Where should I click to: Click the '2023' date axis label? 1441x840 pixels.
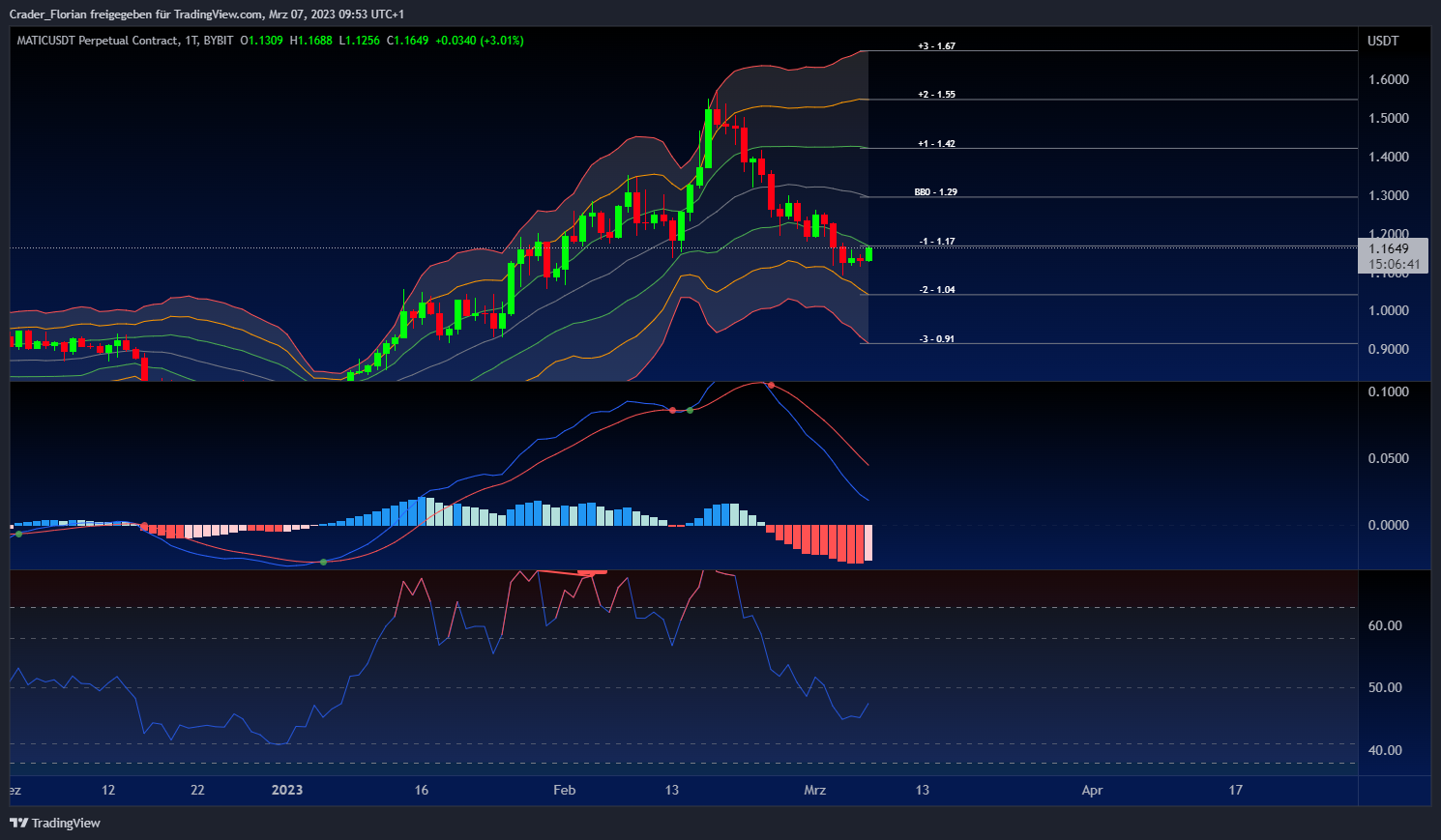pos(287,790)
